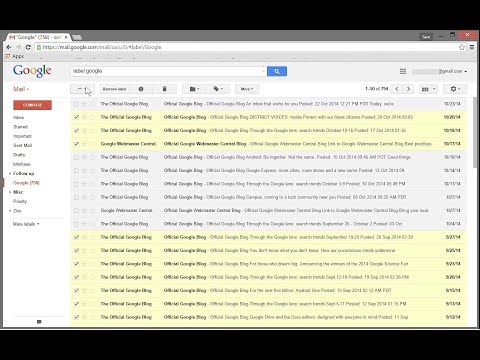
Task: Open the More actions dropdown
Action: [x=247, y=89]
